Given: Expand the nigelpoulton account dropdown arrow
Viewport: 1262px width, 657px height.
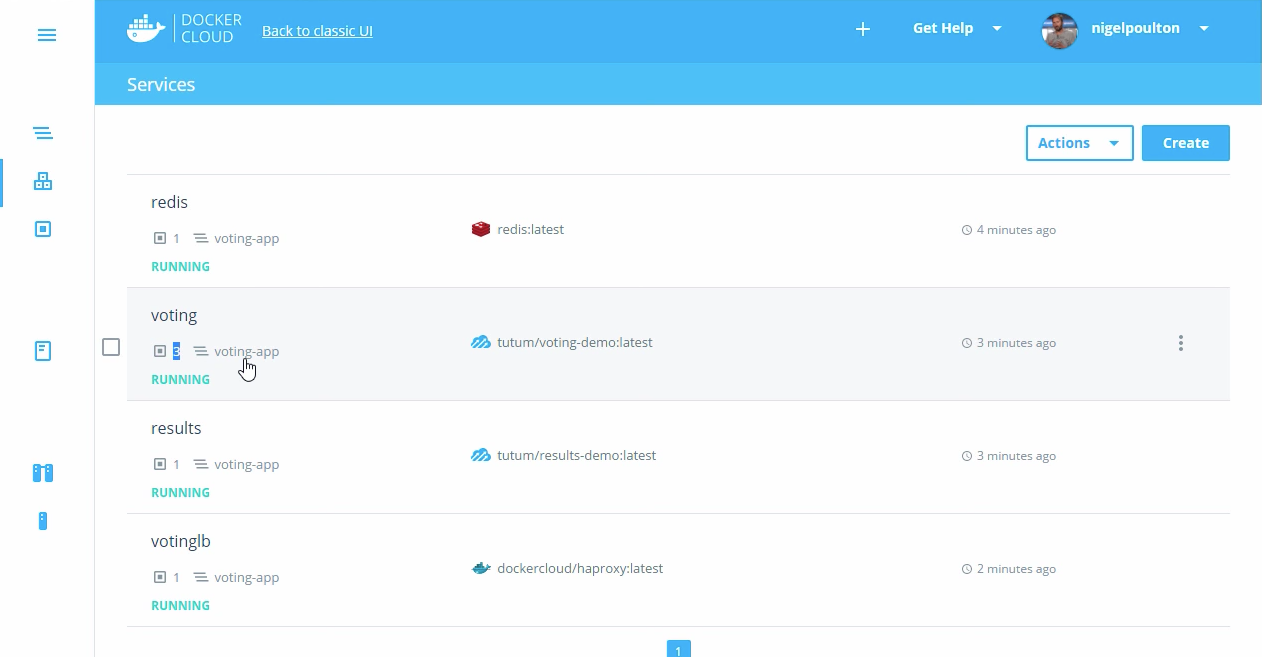Looking at the screenshot, I should 1204,28.
